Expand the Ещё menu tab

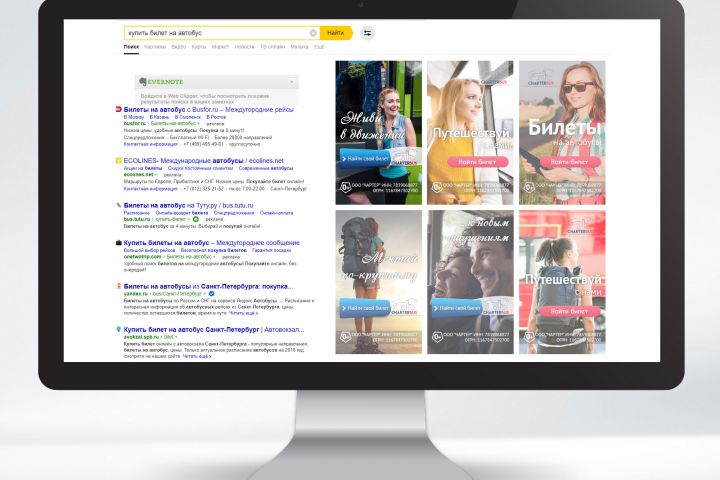[319, 47]
